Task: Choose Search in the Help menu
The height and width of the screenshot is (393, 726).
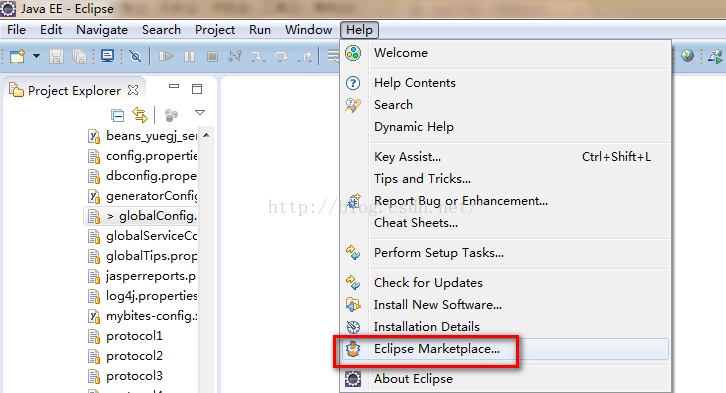Action: [x=506, y=105]
